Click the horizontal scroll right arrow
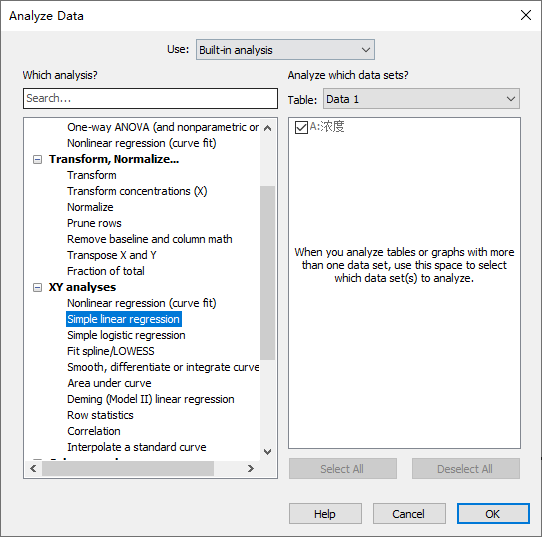Image resolution: width=542 pixels, height=537 pixels. tap(251, 469)
